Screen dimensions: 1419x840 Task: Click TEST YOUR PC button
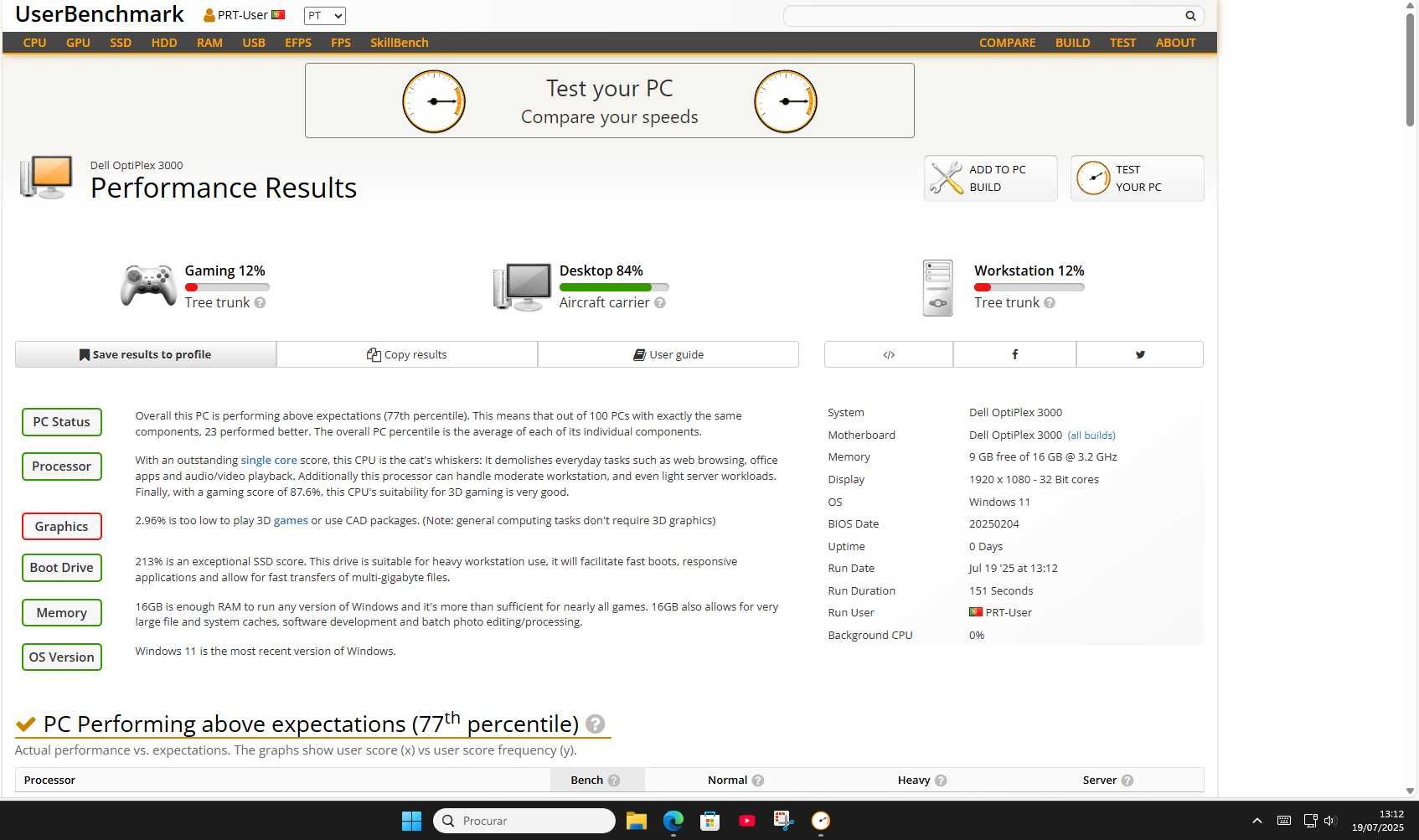pos(1138,178)
